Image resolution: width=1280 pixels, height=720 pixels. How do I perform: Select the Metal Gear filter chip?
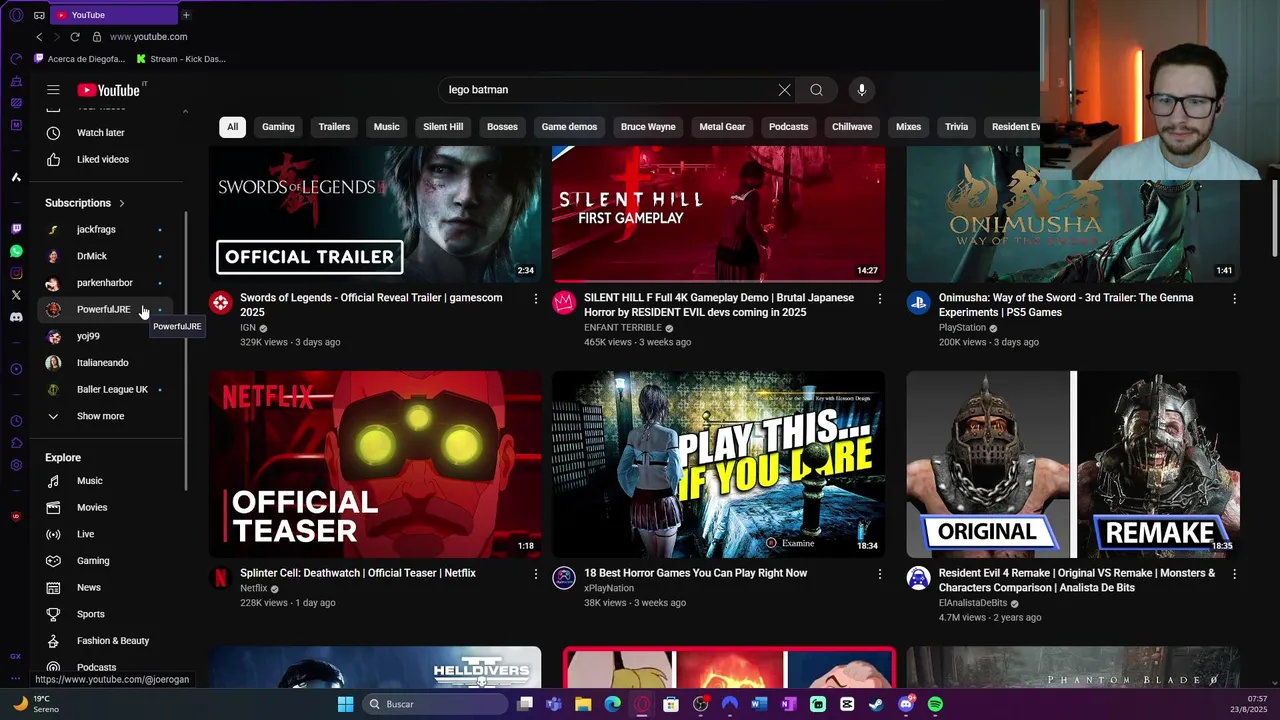coord(722,127)
